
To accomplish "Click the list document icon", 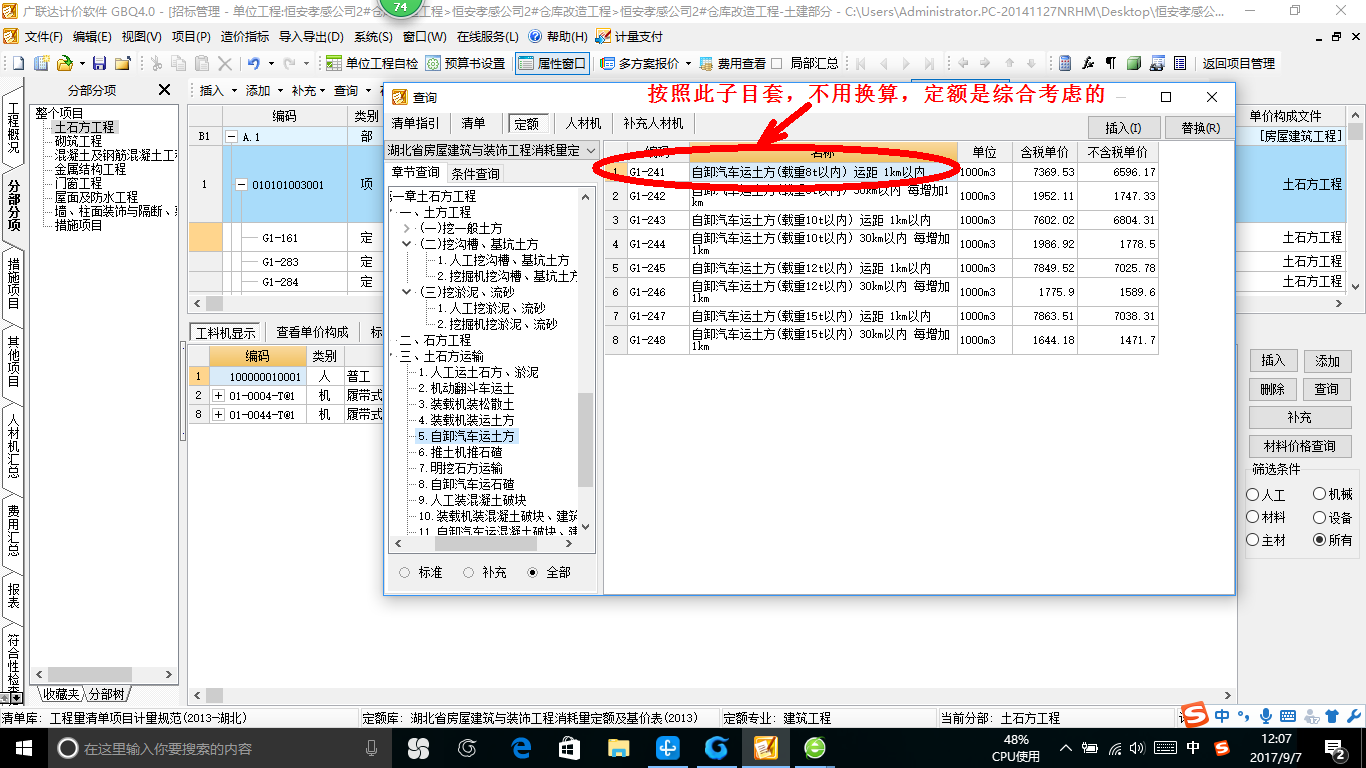I will (1180, 63).
